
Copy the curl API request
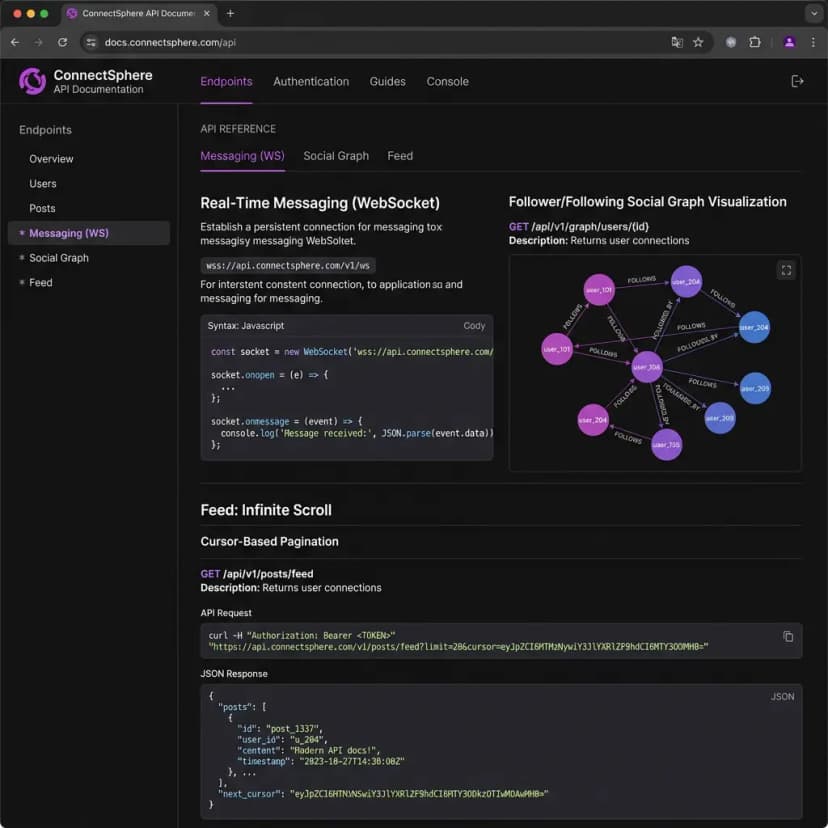coord(788,636)
